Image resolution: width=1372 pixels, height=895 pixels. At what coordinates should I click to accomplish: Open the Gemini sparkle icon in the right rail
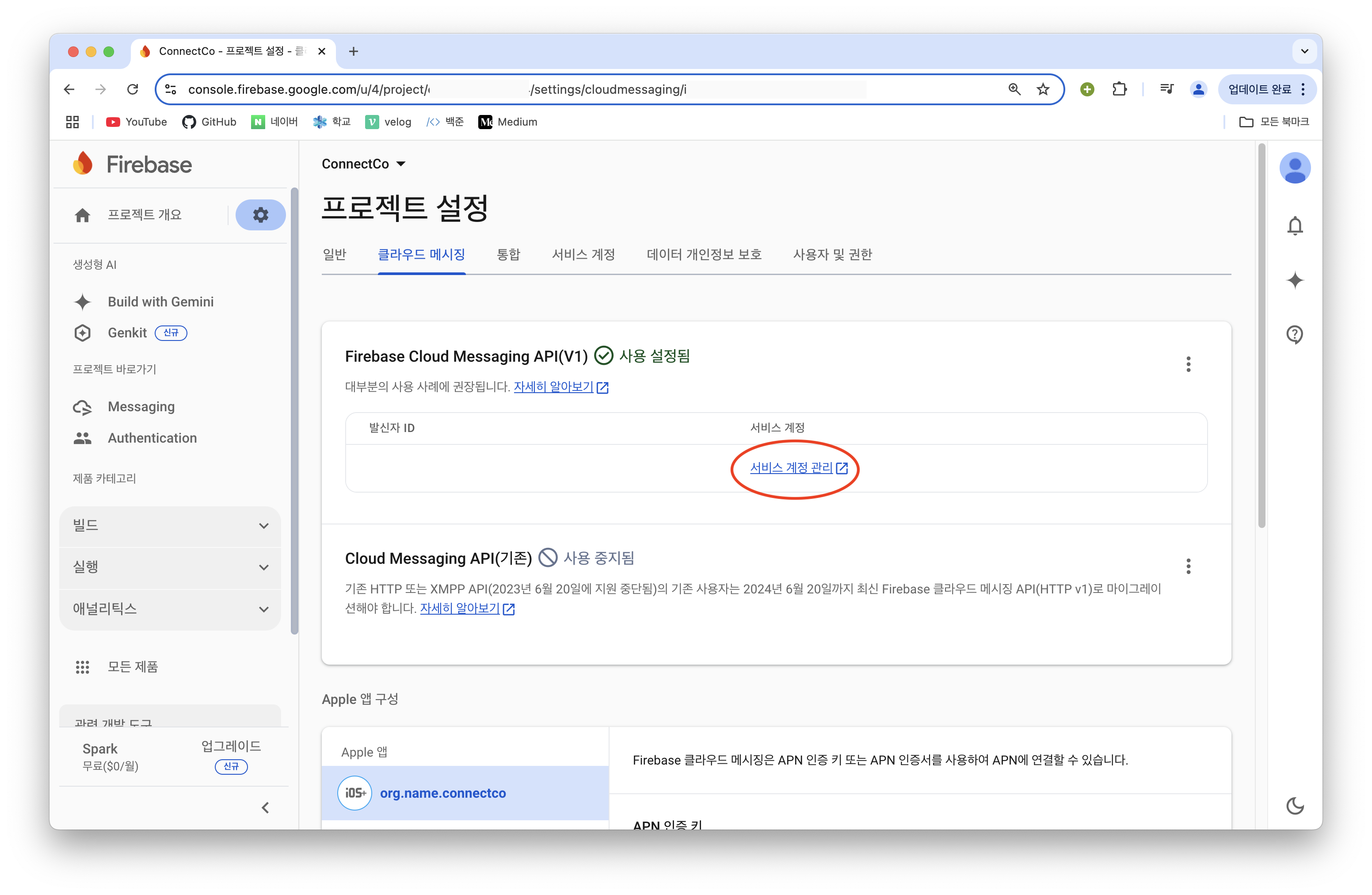[x=1295, y=280]
